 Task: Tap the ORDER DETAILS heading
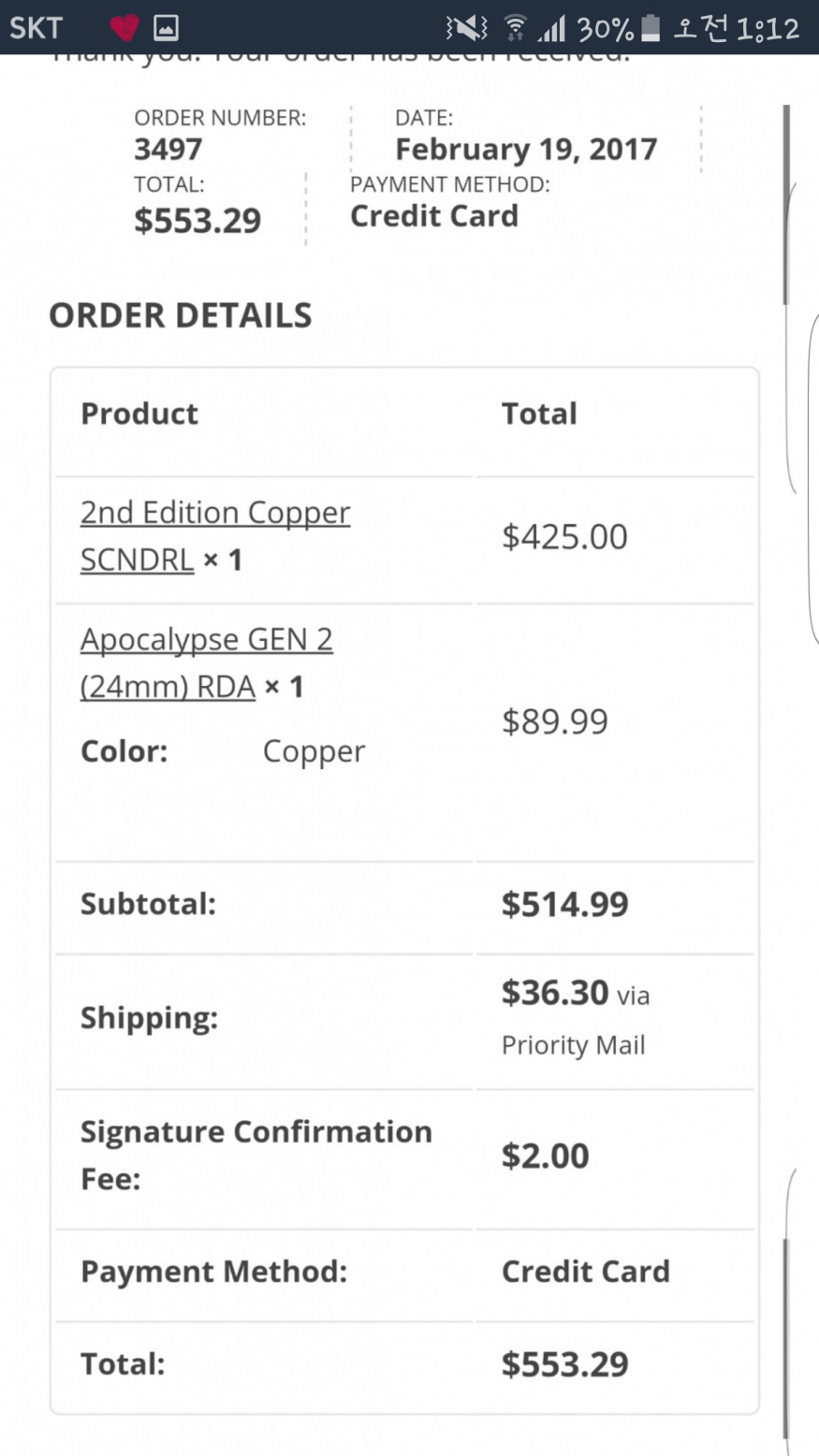point(181,315)
